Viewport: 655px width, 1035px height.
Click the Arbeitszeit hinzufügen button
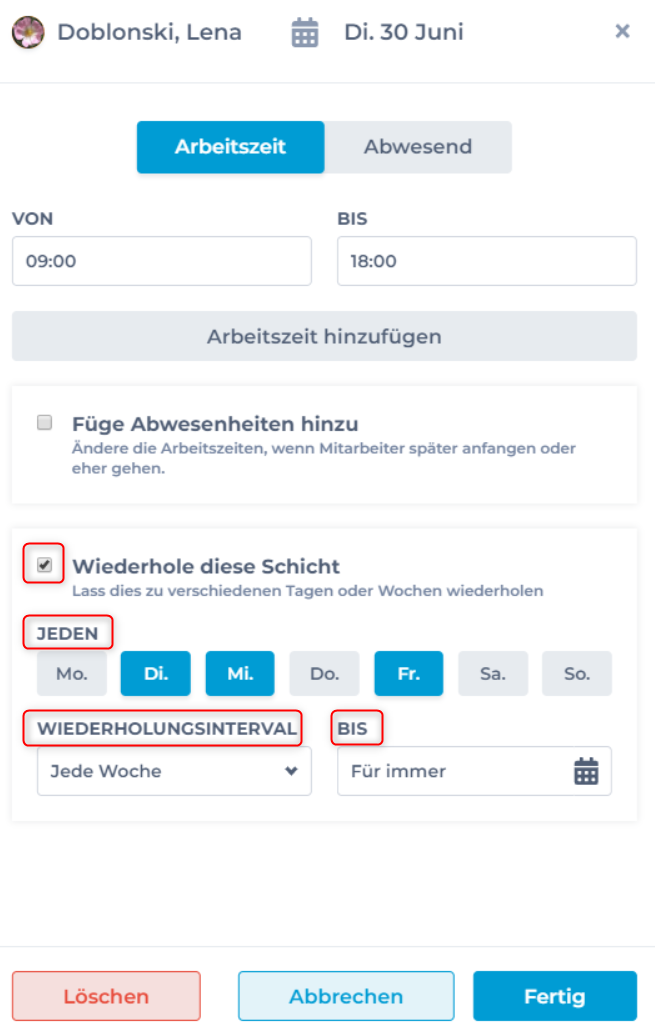click(324, 336)
